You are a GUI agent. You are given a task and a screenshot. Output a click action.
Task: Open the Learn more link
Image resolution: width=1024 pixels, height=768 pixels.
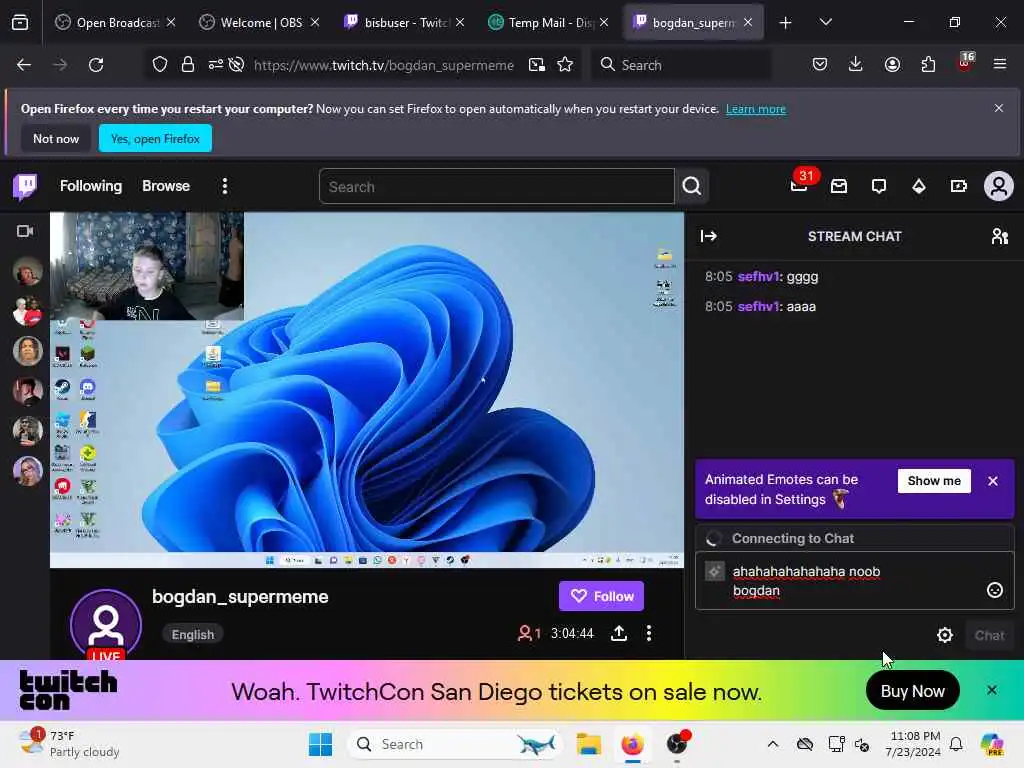756,109
